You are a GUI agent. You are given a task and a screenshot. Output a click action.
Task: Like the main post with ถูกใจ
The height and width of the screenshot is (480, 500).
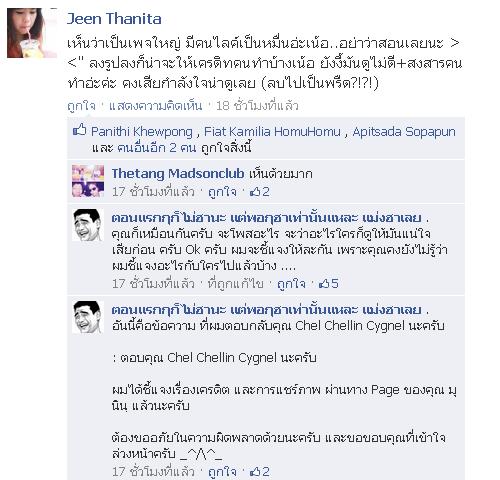[81, 106]
